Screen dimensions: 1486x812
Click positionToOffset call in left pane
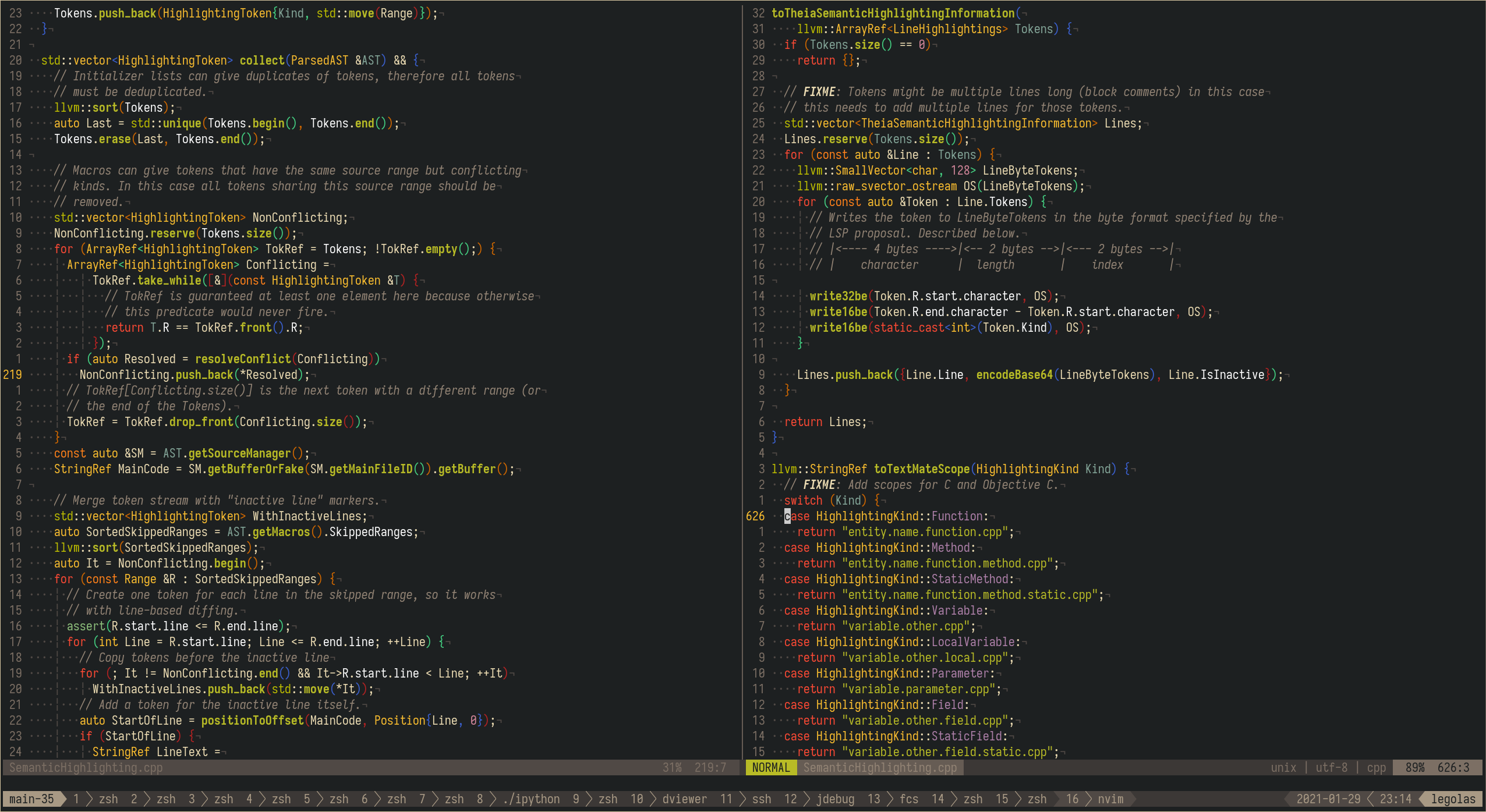pos(252,720)
